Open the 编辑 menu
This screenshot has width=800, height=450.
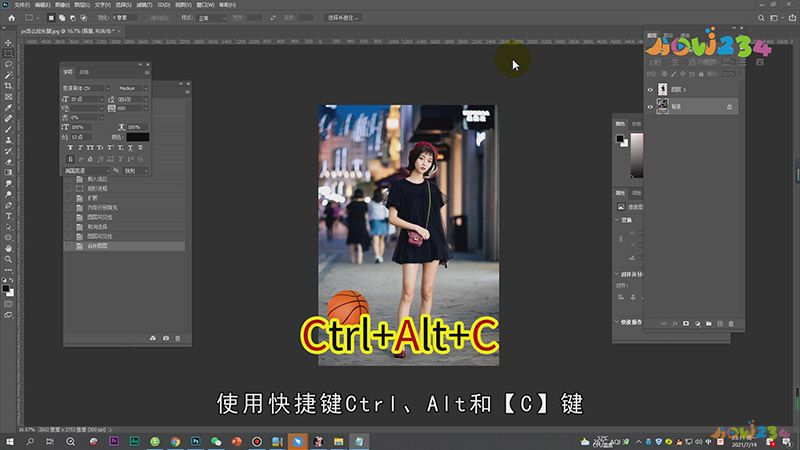tap(42, 5)
